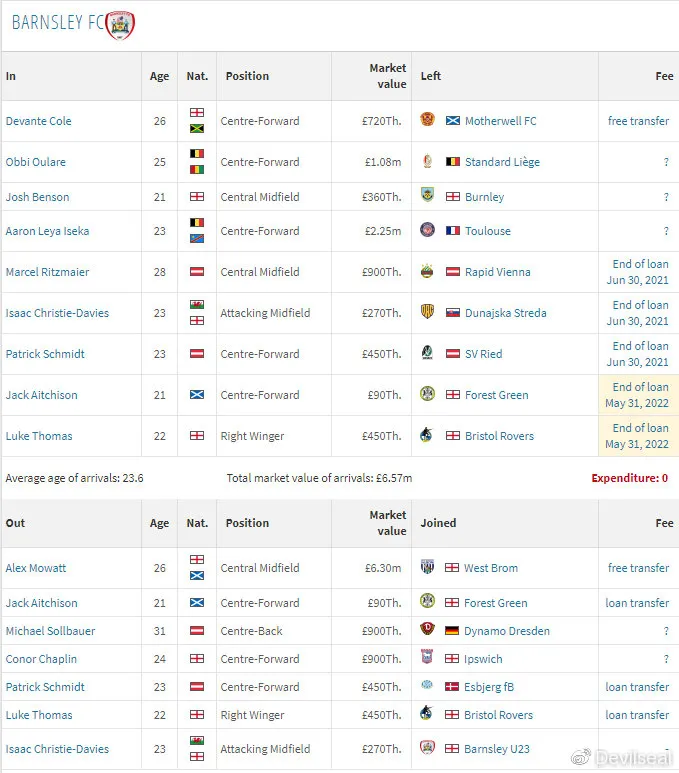Click the Toulouse club crest icon

[x=428, y=230]
